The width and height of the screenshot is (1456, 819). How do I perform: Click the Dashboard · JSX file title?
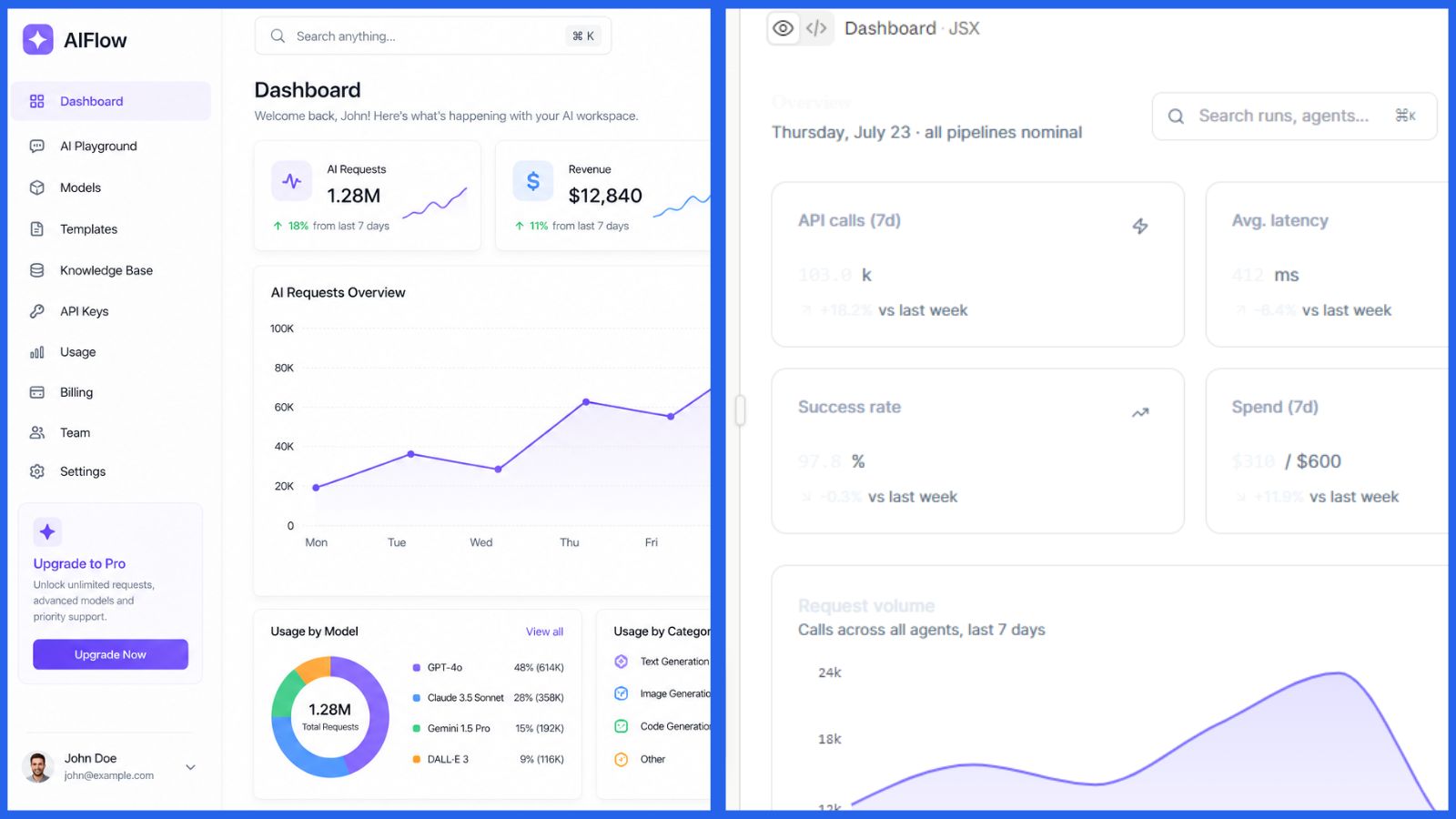pyautogui.click(x=912, y=28)
